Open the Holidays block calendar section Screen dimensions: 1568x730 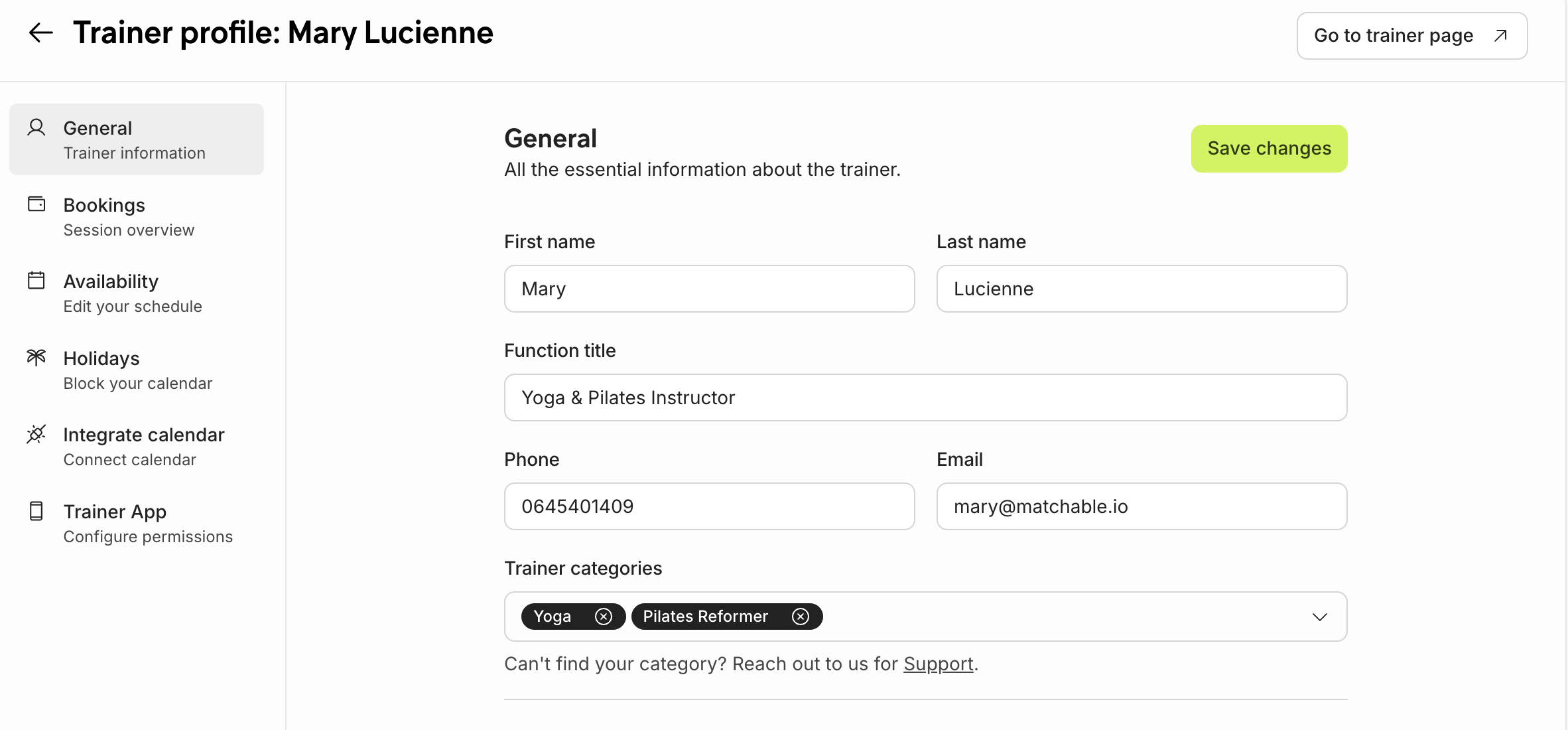[136, 370]
